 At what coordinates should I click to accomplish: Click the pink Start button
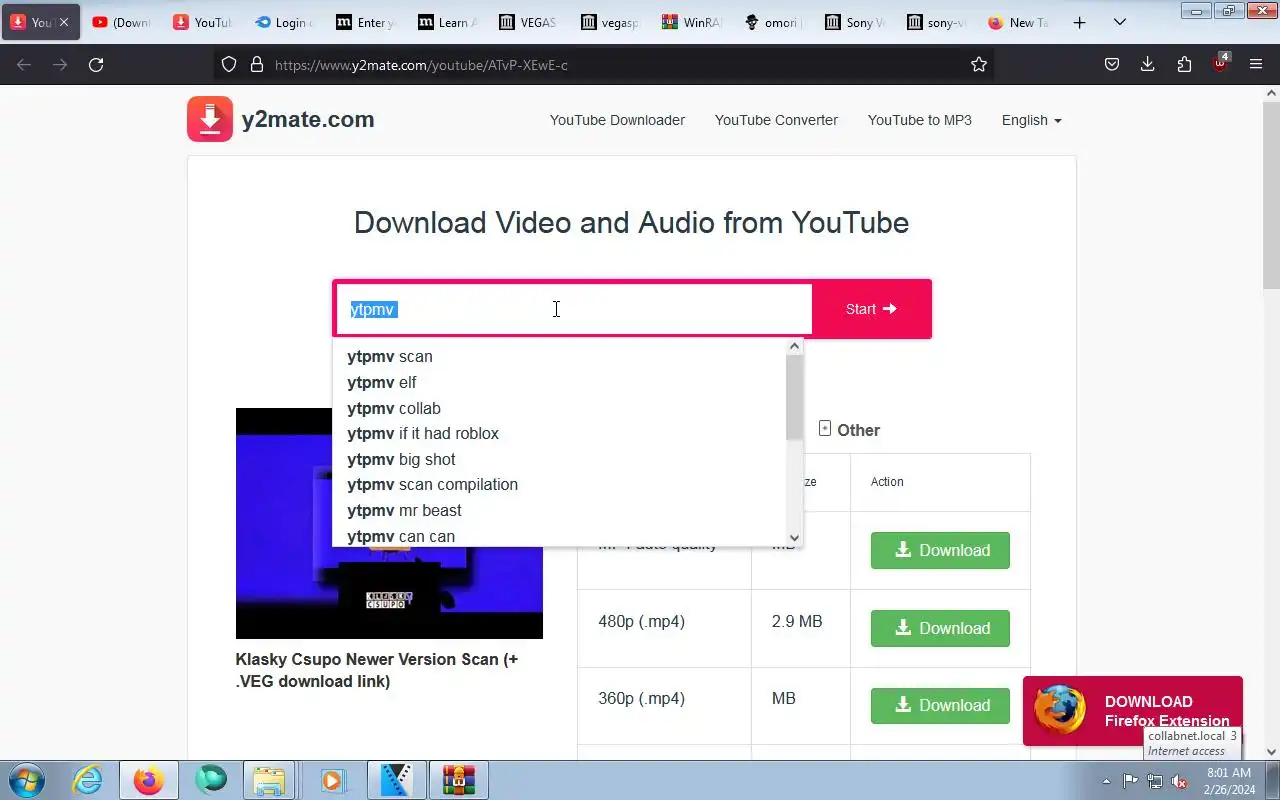coord(871,309)
